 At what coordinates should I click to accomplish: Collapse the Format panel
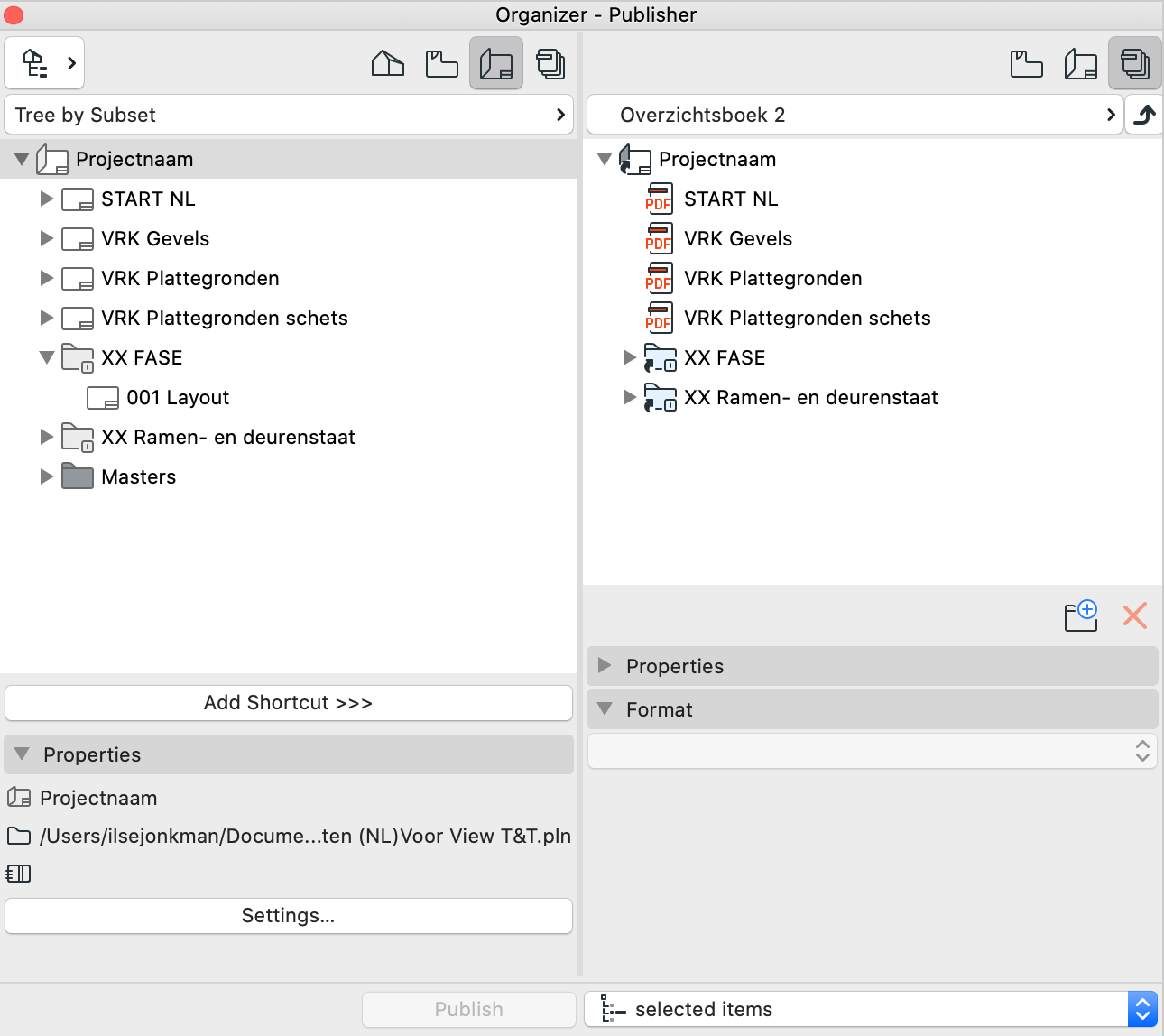(605, 708)
